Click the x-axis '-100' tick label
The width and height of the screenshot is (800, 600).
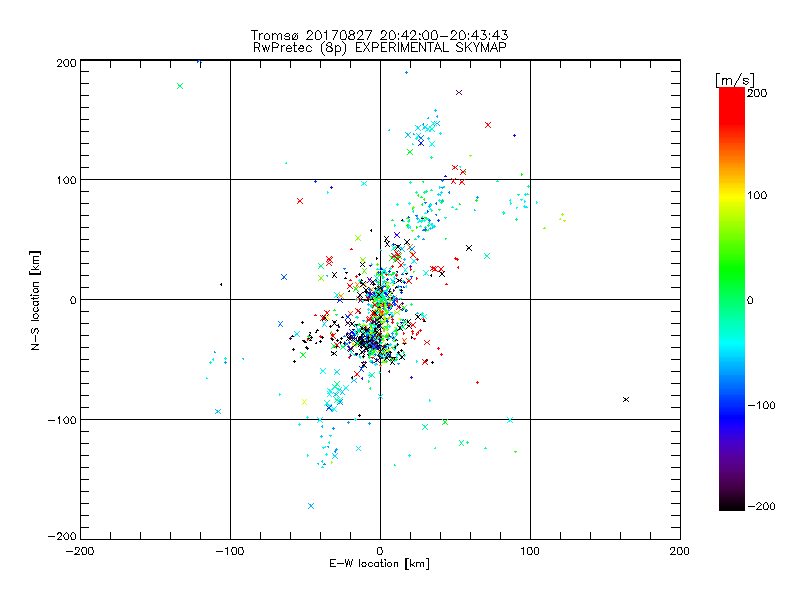point(230,551)
